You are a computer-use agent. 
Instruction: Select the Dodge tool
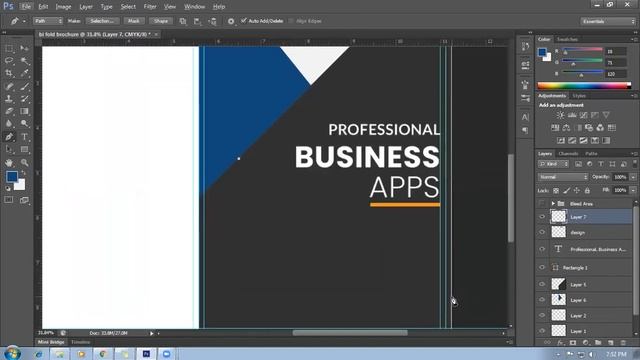coord(24,123)
